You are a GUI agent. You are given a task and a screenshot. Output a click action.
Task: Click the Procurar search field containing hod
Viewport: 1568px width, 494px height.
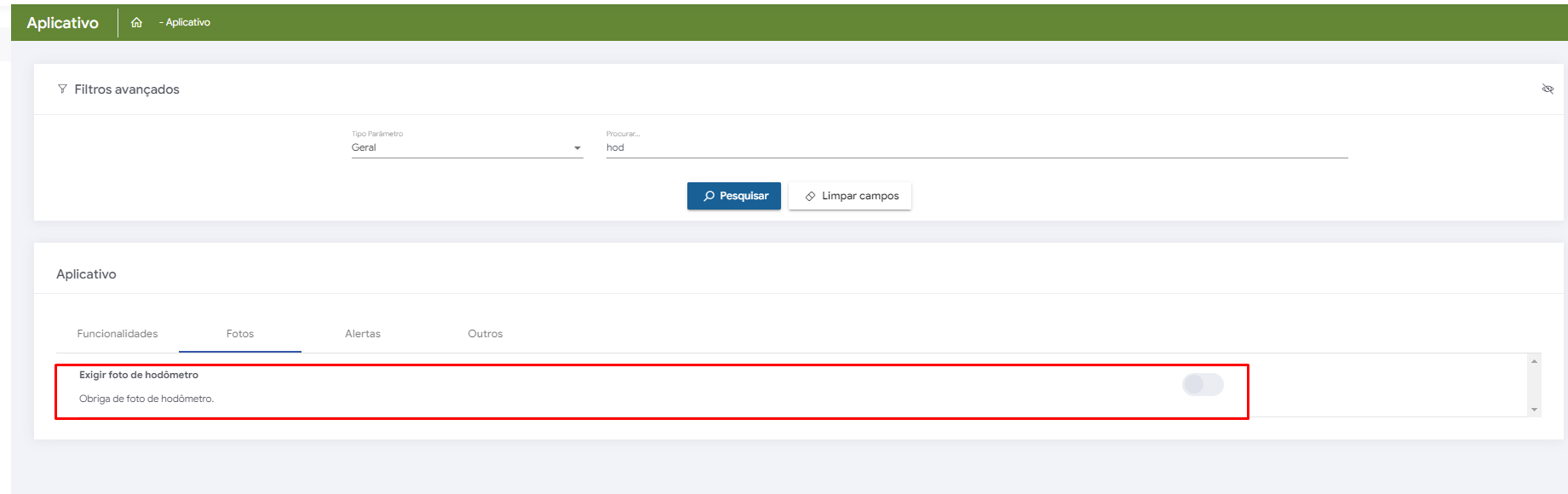click(x=977, y=147)
